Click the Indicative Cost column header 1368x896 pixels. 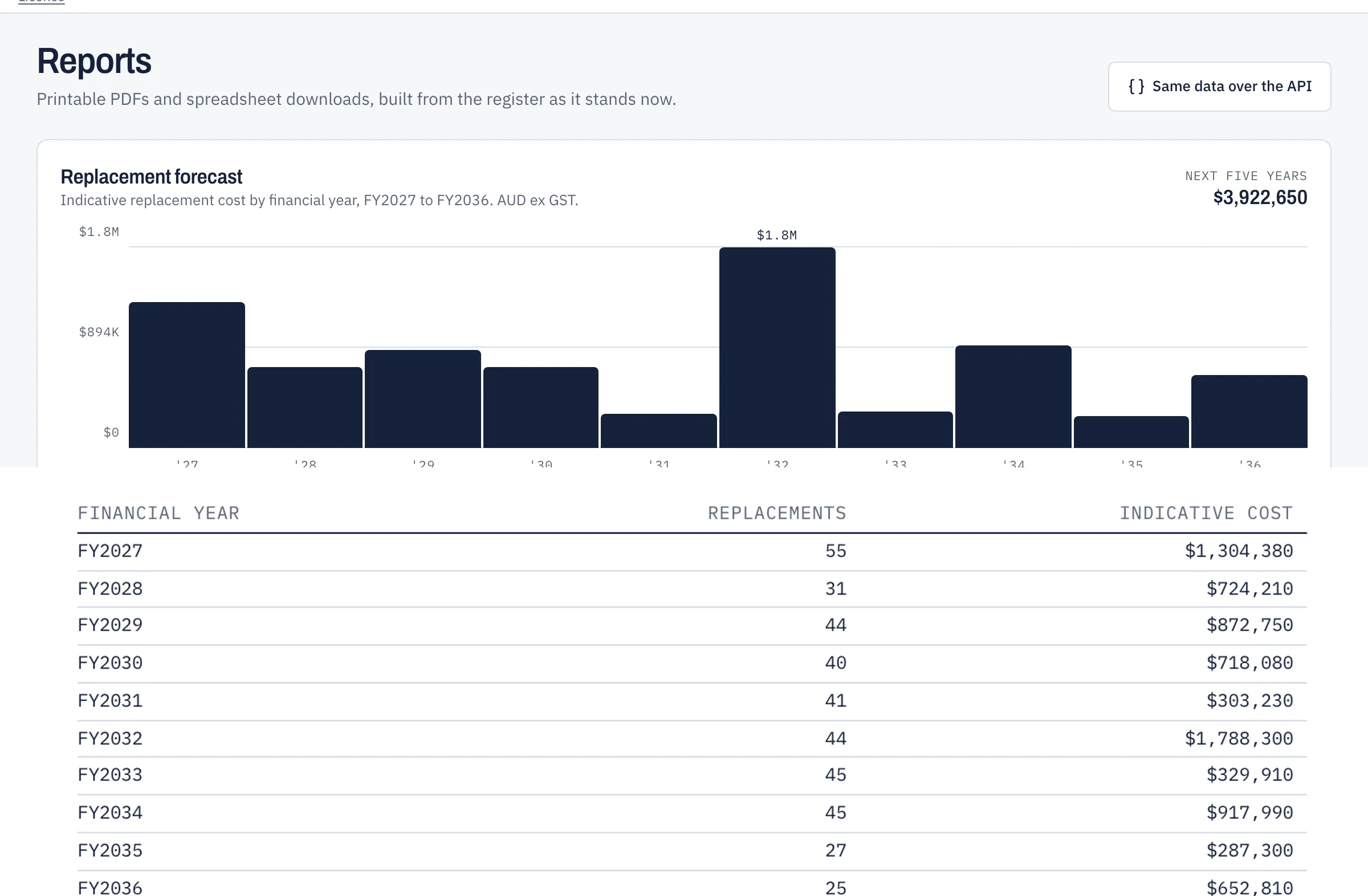tap(1207, 512)
